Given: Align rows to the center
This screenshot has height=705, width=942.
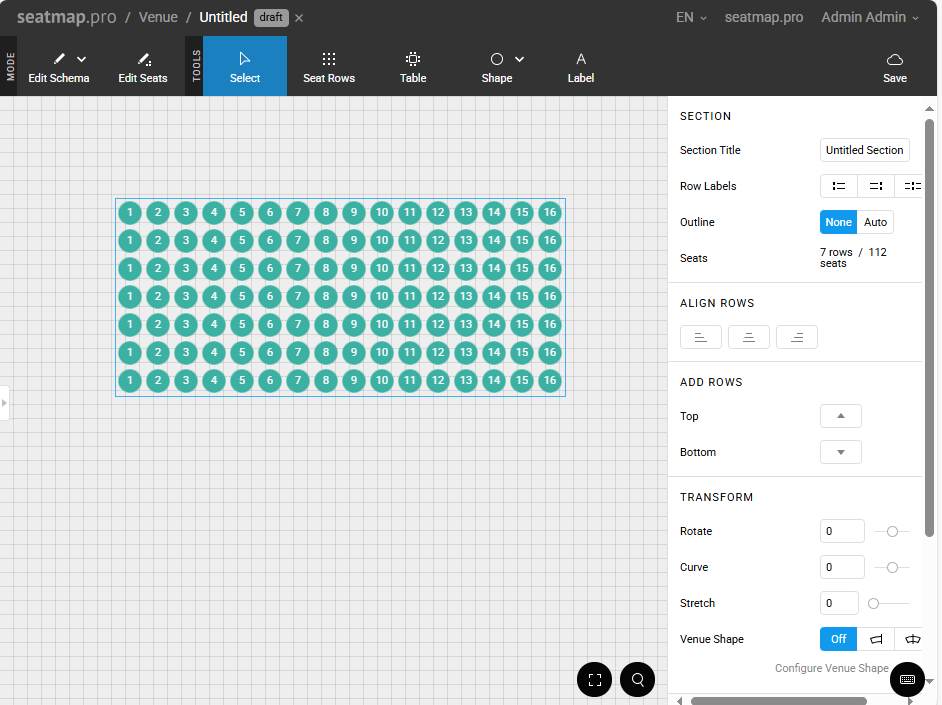Looking at the screenshot, I should [749, 338].
